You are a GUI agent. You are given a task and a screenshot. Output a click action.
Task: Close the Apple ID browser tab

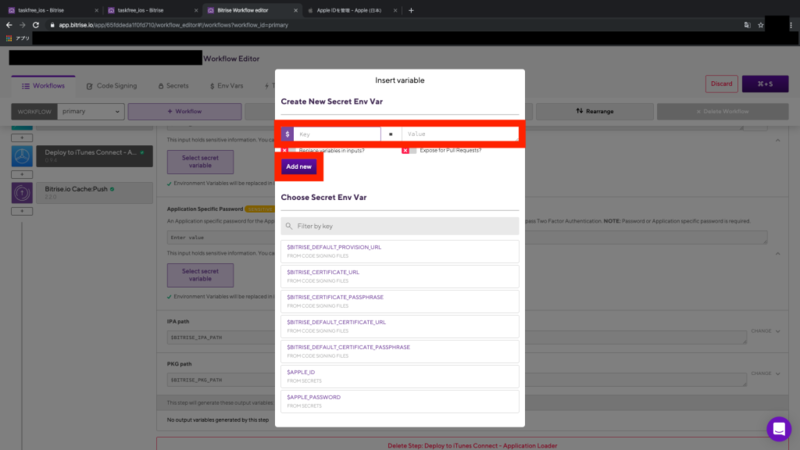395,10
